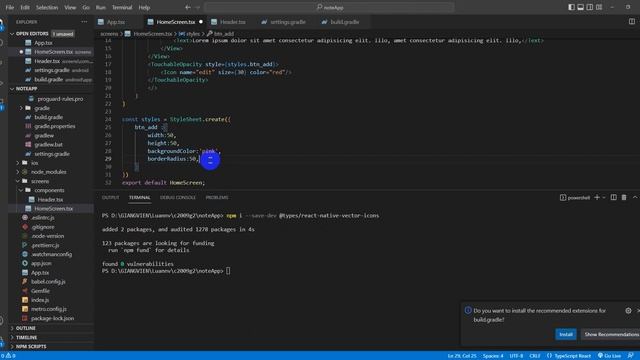This screenshot has height=360, width=640.
Task: Open the Help menu
Action: (x=144, y=7)
